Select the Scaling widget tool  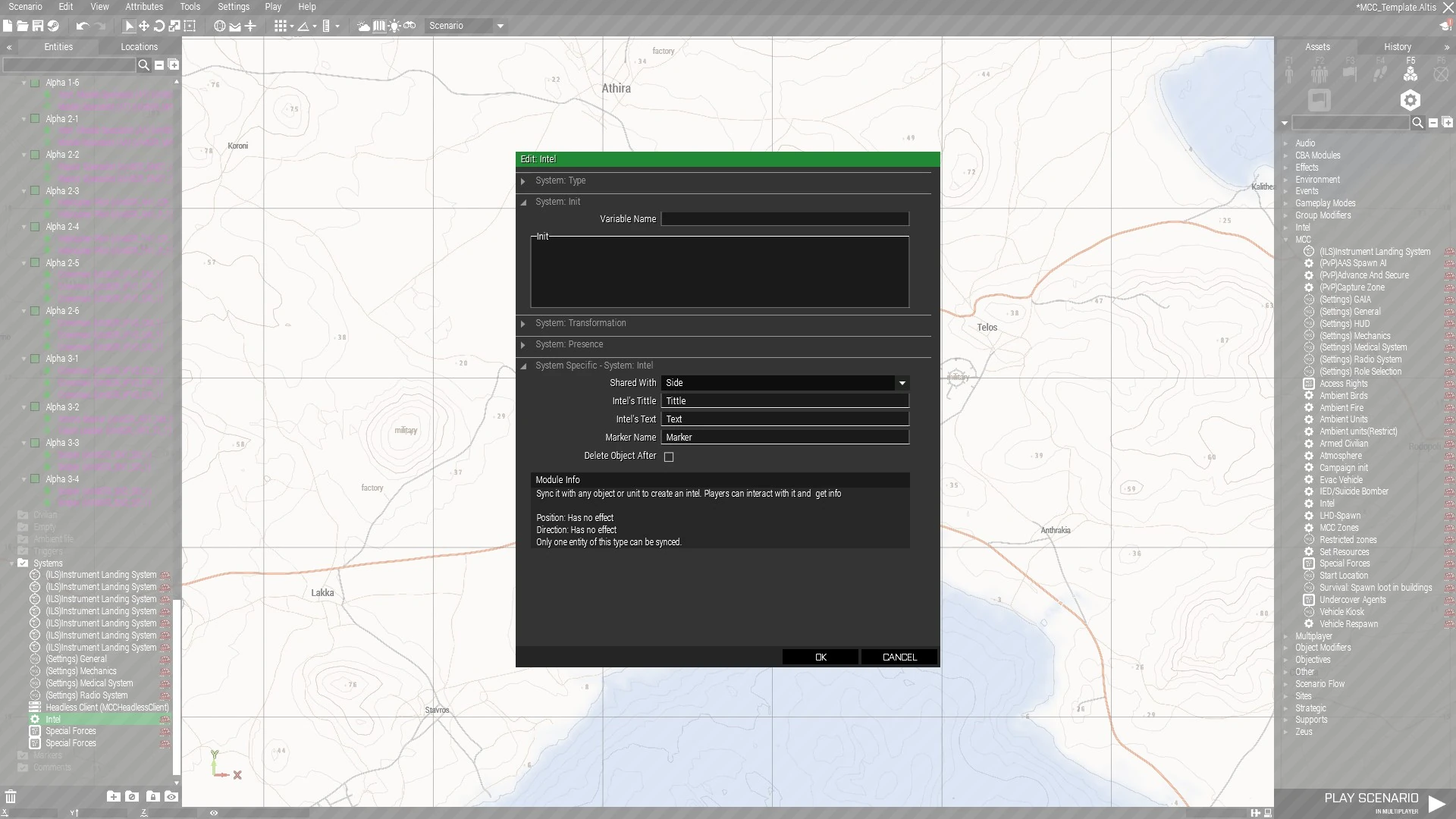pos(174,26)
